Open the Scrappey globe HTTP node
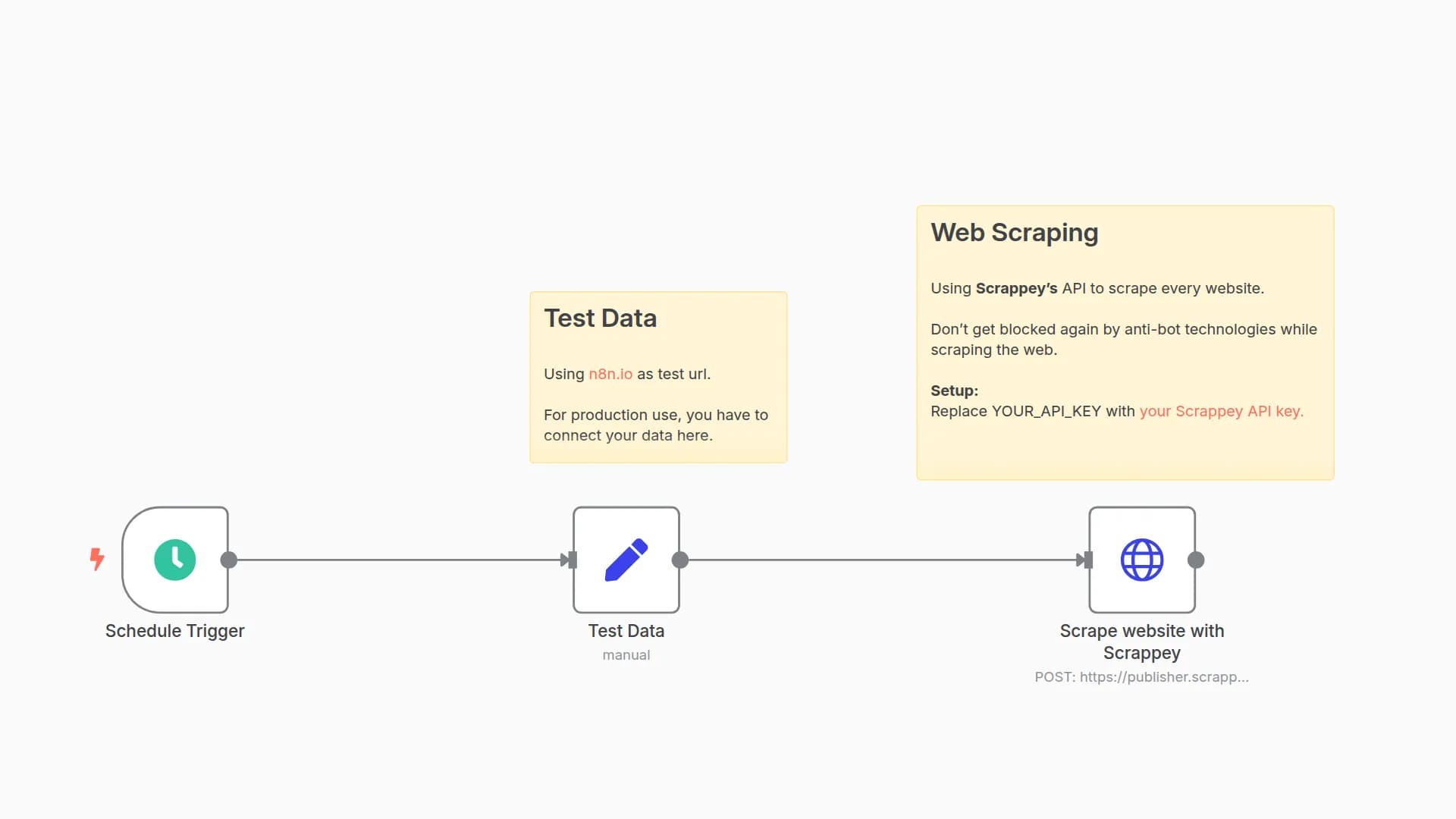1456x819 pixels. point(1142,560)
